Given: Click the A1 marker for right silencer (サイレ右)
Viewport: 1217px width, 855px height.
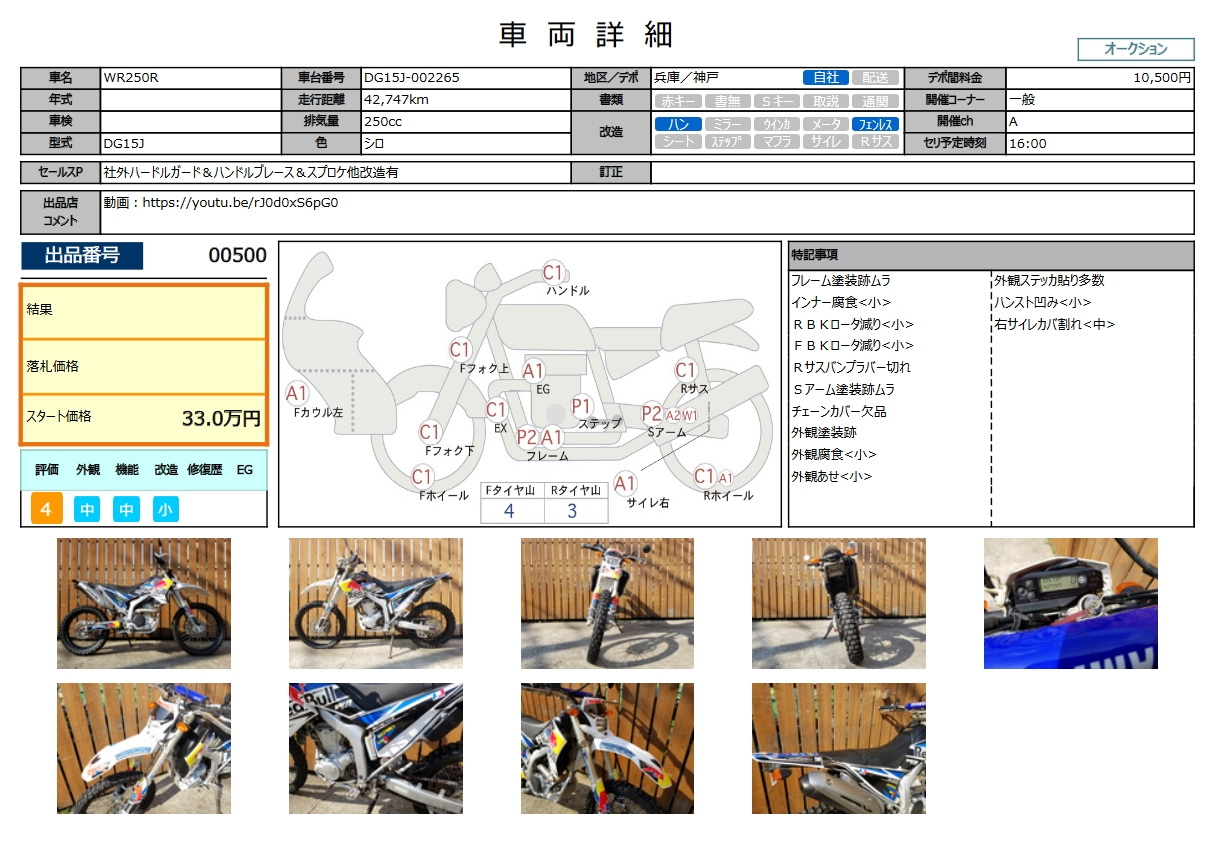Looking at the screenshot, I should [626, 484].
